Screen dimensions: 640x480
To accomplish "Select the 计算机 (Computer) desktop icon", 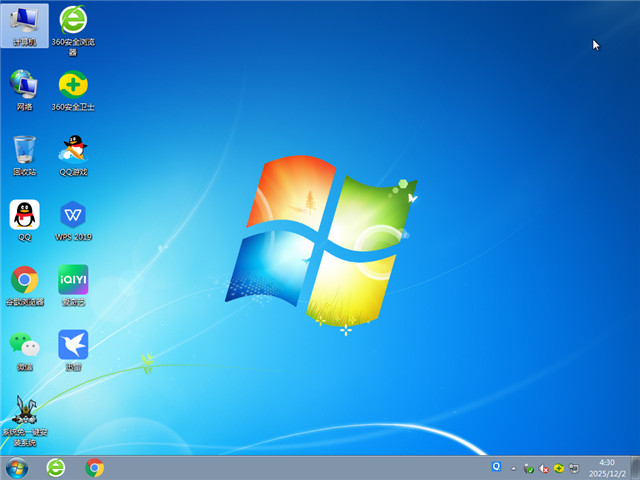I will [24, 22].
